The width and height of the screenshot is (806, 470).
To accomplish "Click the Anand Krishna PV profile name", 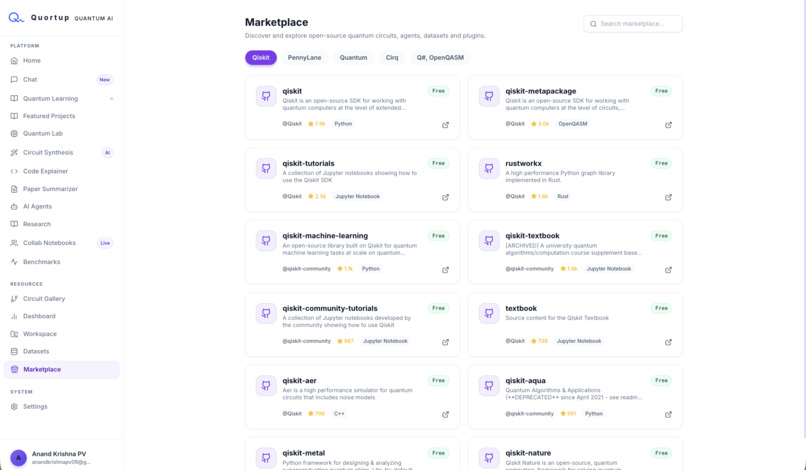I will [x=59, y=454].
